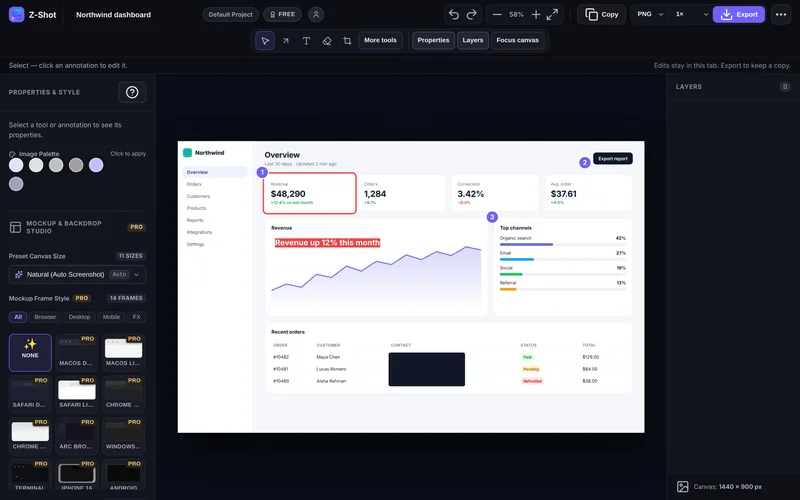
Task: Click the canvas image icon near Canvas size
Action: click(683, 487)
